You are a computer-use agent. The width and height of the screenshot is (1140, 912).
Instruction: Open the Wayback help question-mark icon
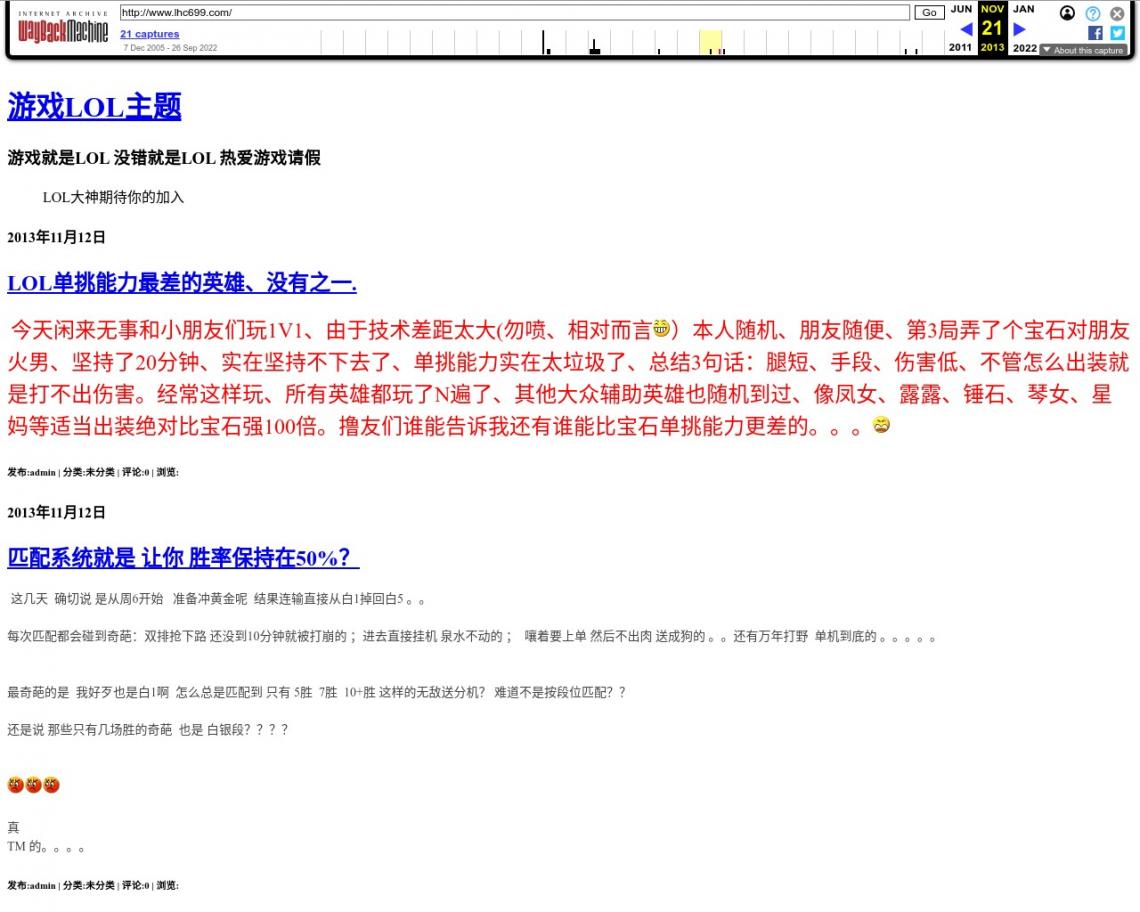coord(1093,13)
